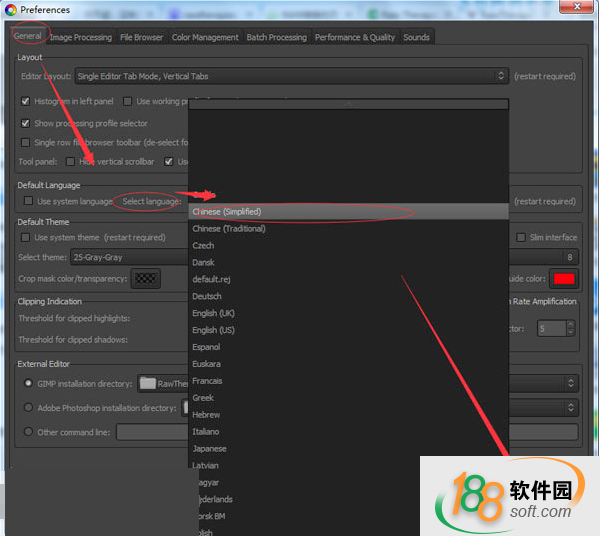Enable the Slim interface checkbox
This screenshot has height=536, width=600.
(x=521, y=237)
